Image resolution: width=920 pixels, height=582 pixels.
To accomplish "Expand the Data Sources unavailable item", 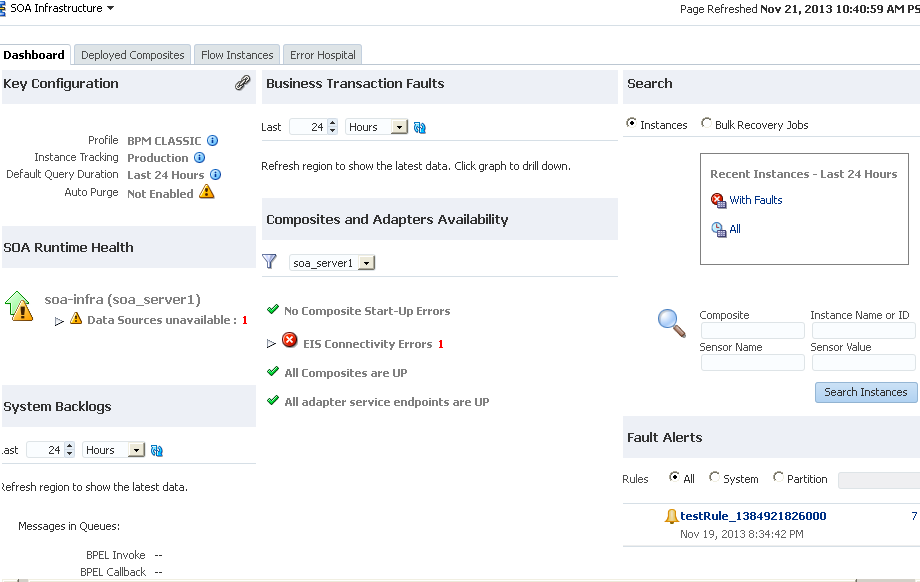I will (60, 321).
